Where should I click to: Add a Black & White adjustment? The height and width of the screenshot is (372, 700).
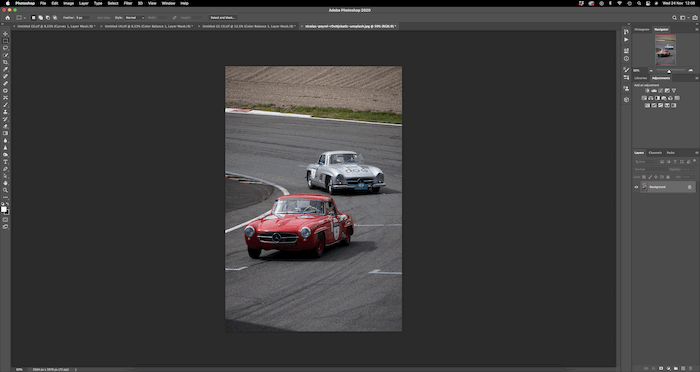click(x=657, y=98)
